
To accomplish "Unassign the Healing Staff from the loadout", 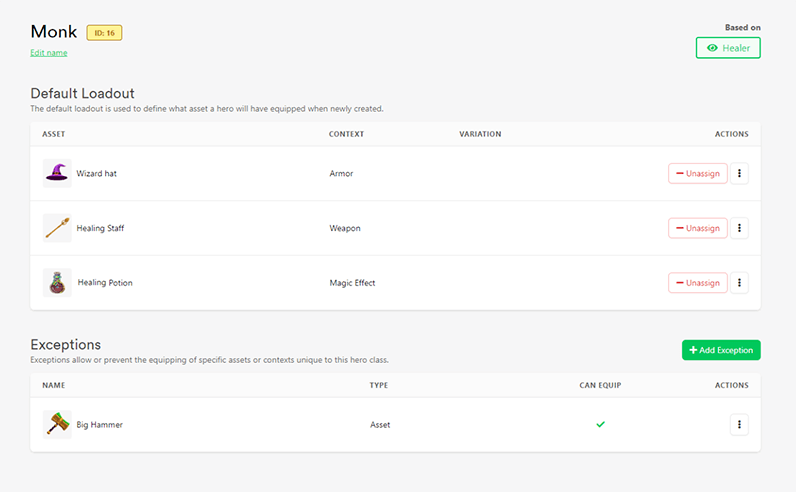I will [x=698, y=228].
